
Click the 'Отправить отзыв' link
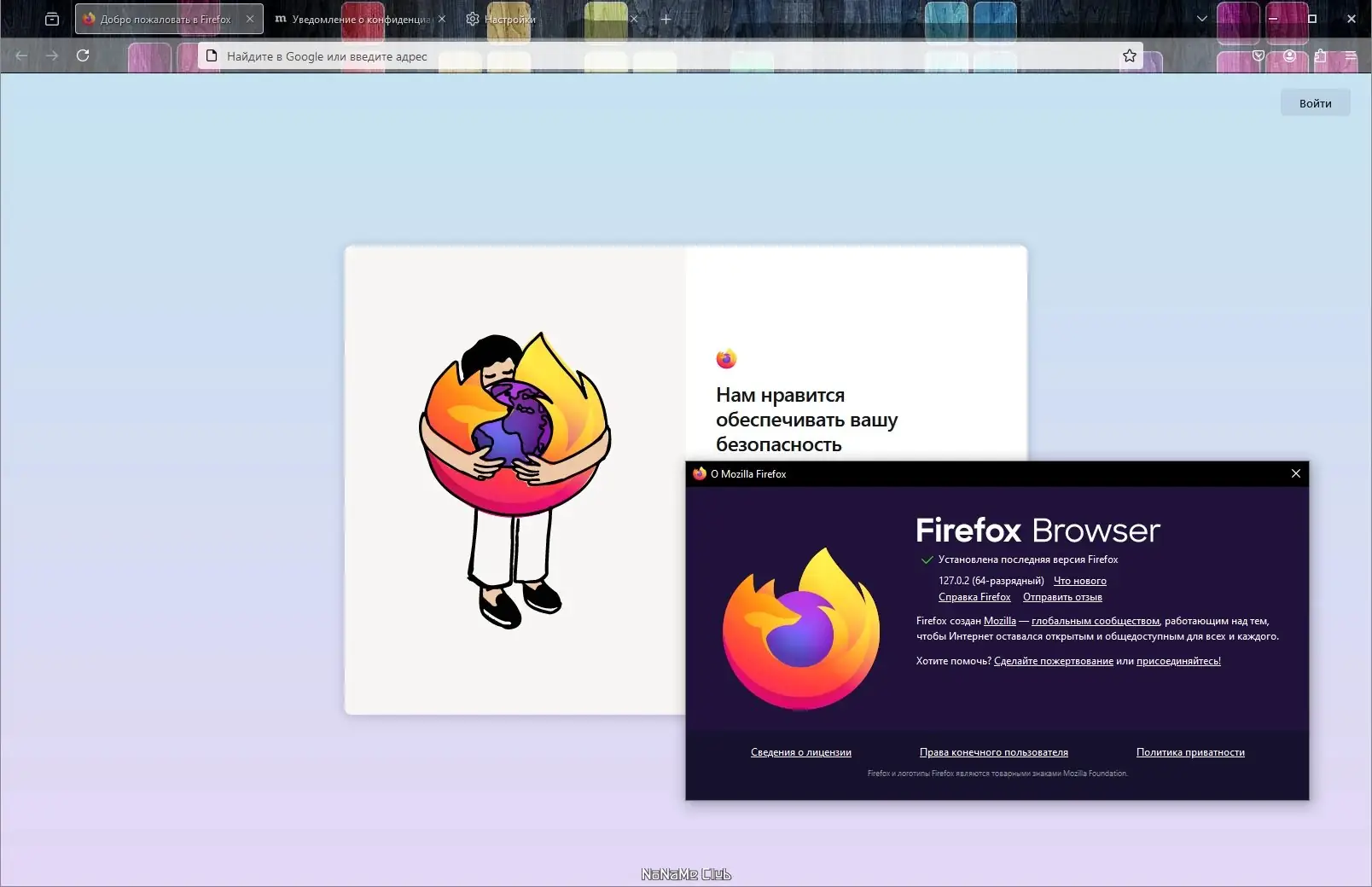(x=1062, y=597)
